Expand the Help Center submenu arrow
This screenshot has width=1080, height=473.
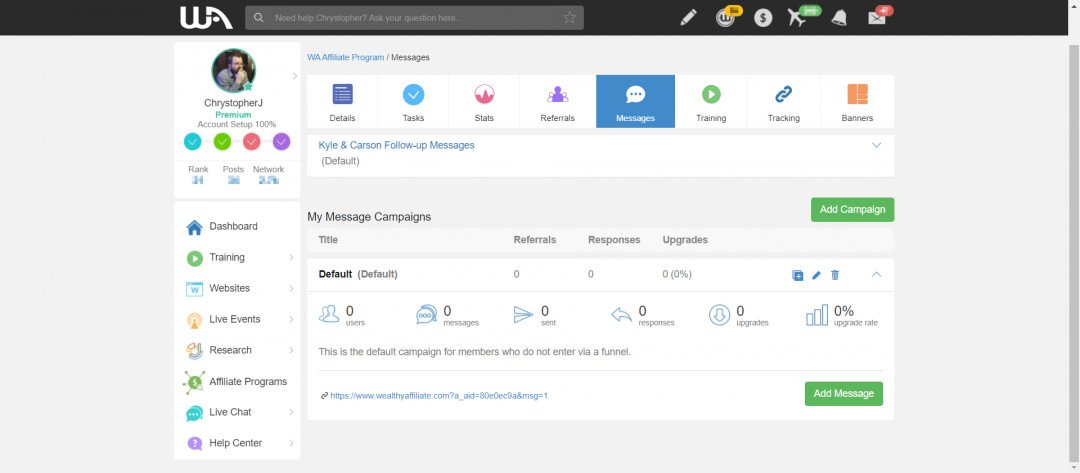pyautogui.click(x=291, y=443)
